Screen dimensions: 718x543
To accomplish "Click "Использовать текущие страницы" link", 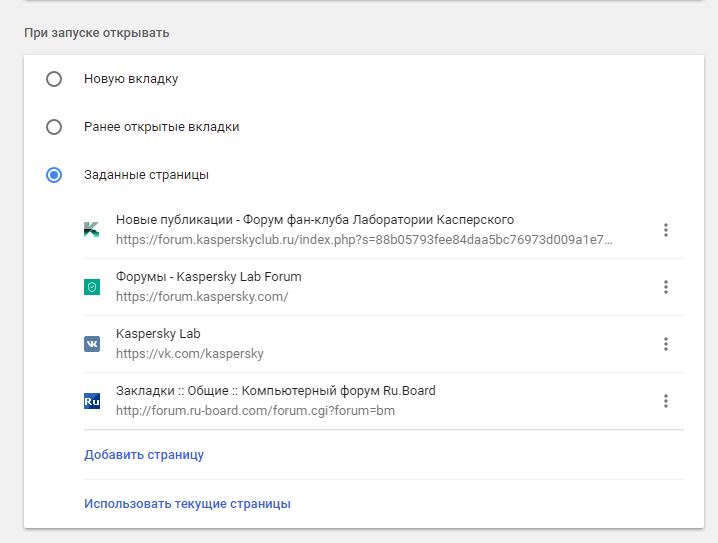I will pyautogui.click(x=187, y=504).
